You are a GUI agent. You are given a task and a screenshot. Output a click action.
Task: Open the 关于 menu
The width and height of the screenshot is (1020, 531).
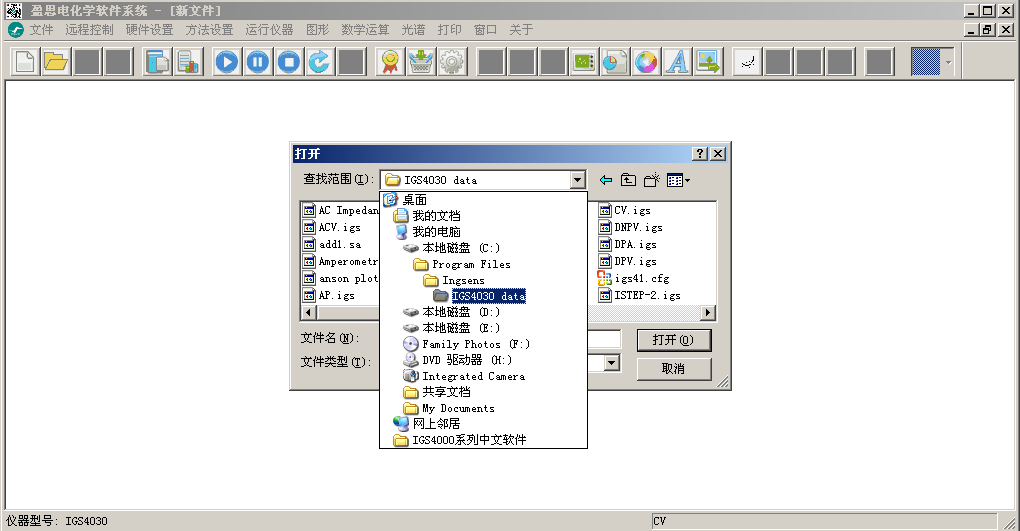pos(521,30)
